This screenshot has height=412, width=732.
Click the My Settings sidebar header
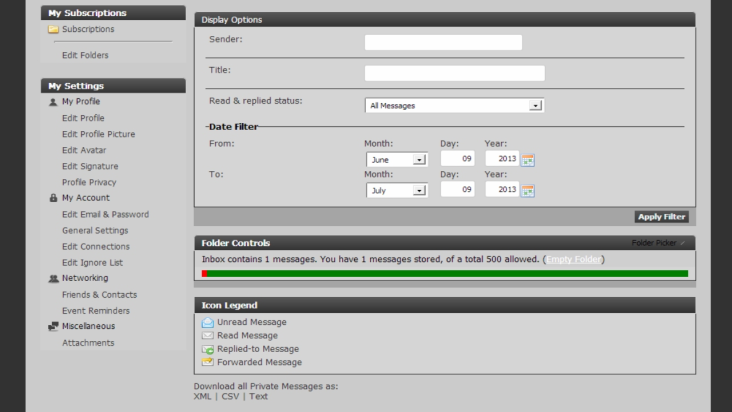(x=113, y=86)
